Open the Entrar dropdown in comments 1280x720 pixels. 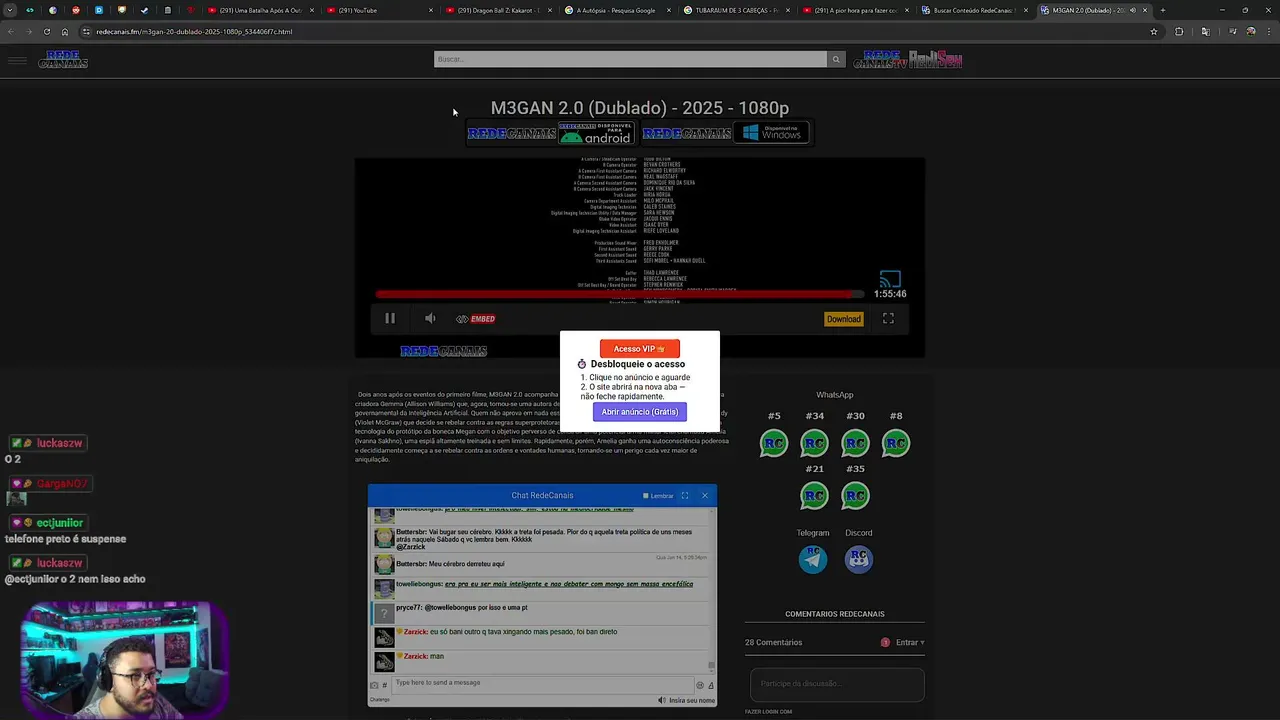[x=910, y=643]
